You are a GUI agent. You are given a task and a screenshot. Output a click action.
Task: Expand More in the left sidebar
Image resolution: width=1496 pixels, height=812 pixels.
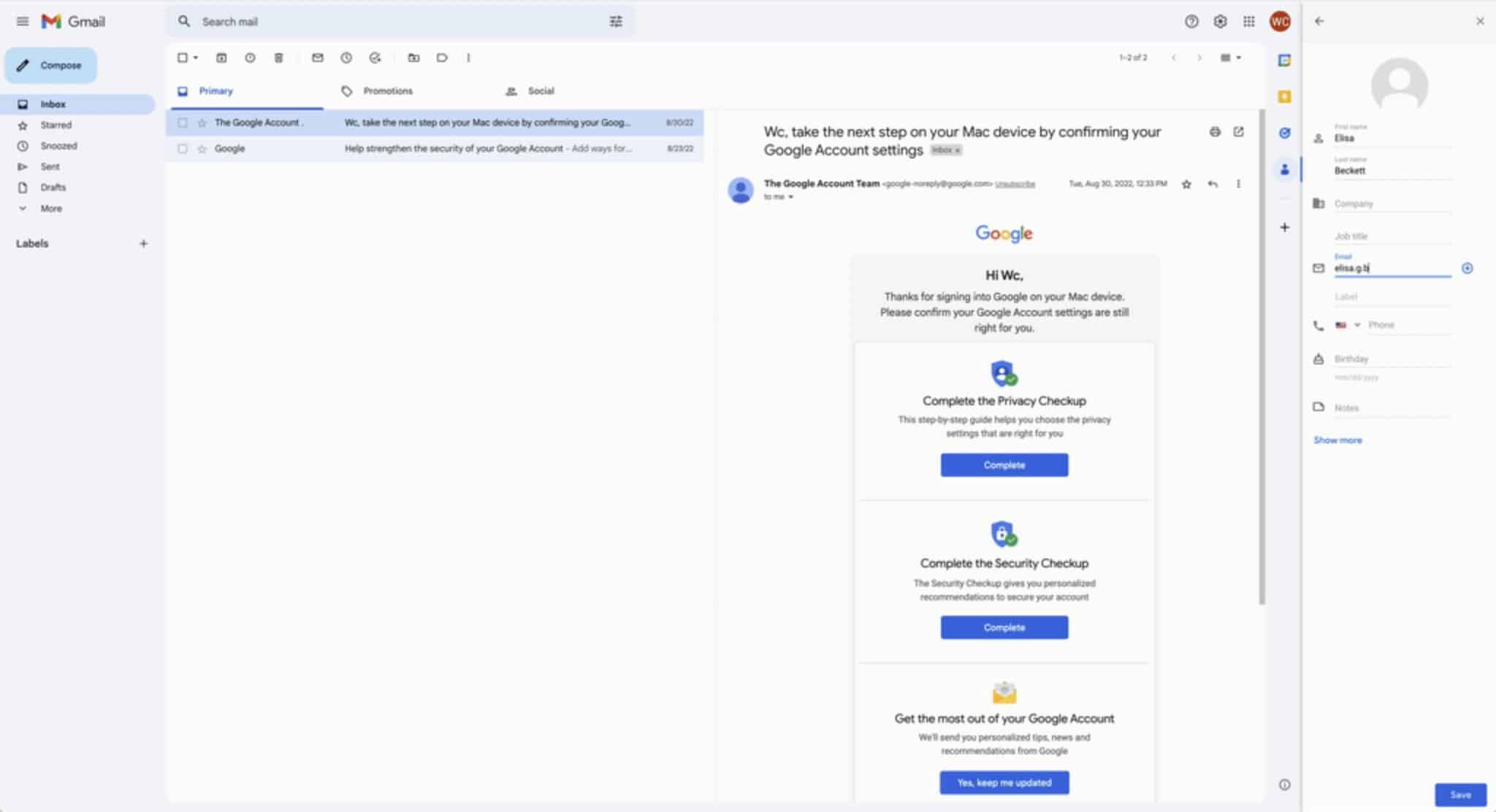(x=50, y=208)
